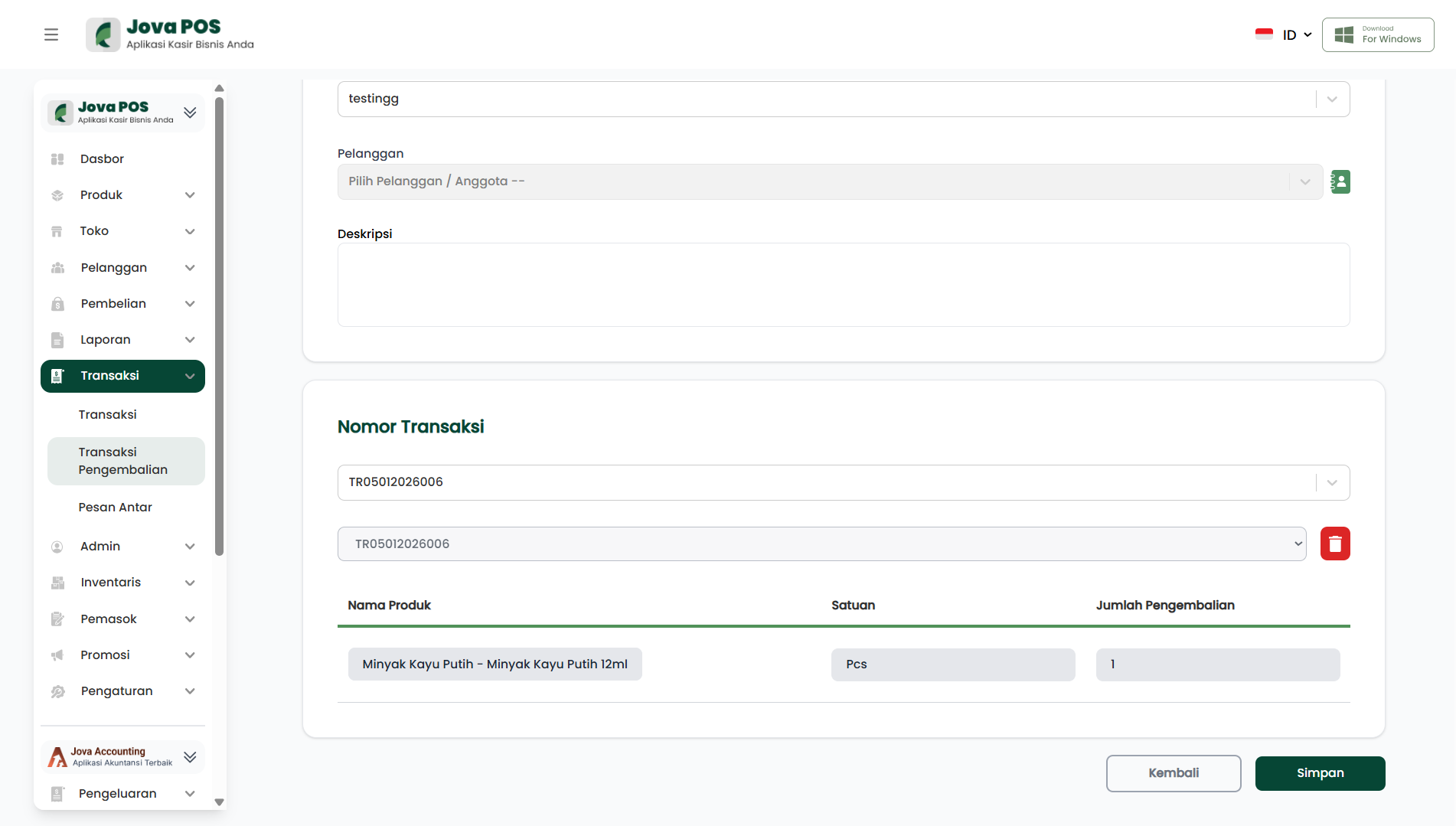The height and width of the screenshot is (826, 1456).
Task: Click the Dasbor grid icon in sidebar
Action: 57,159
